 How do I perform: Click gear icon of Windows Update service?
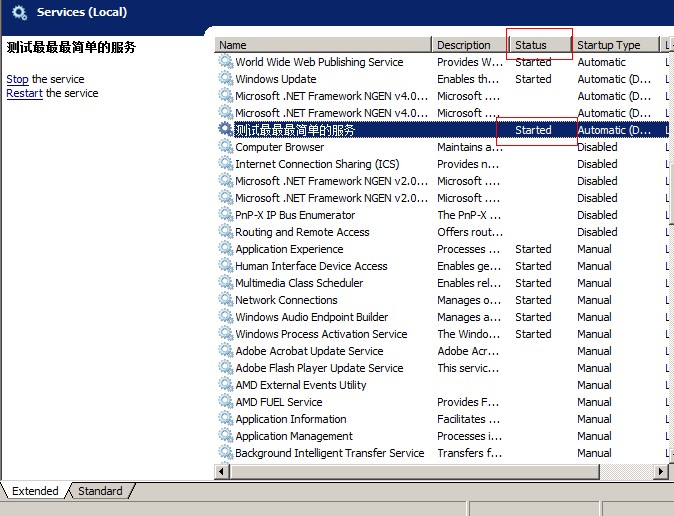(226, 78)
